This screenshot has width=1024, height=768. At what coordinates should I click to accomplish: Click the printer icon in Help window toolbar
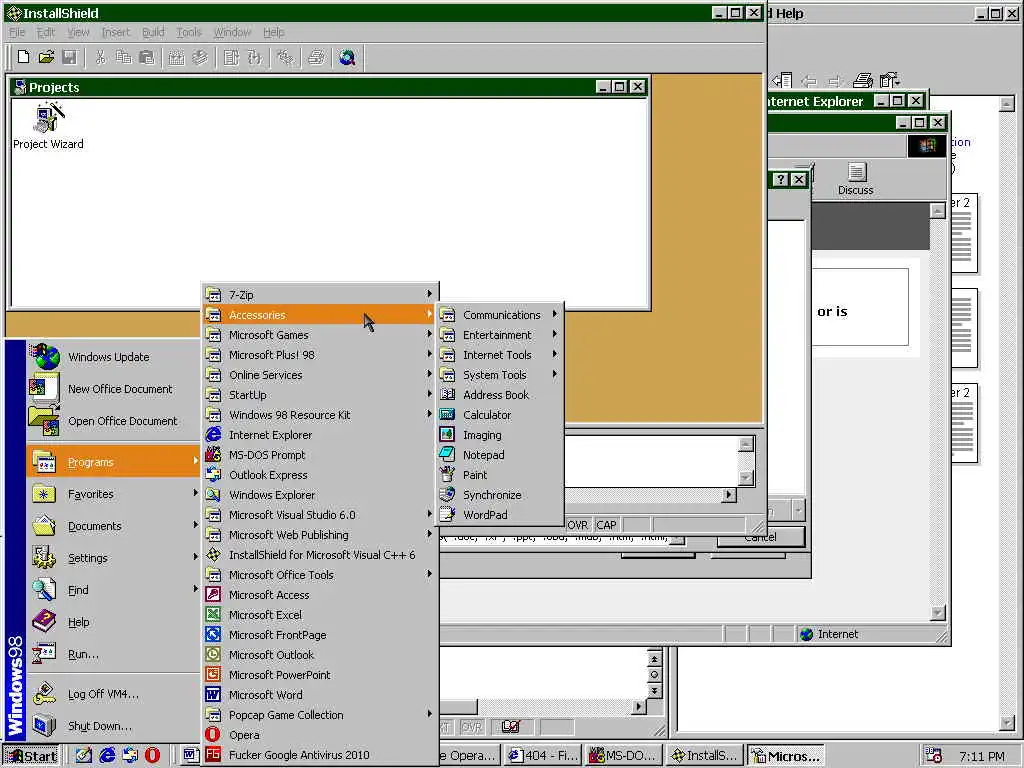pos(863,80)
